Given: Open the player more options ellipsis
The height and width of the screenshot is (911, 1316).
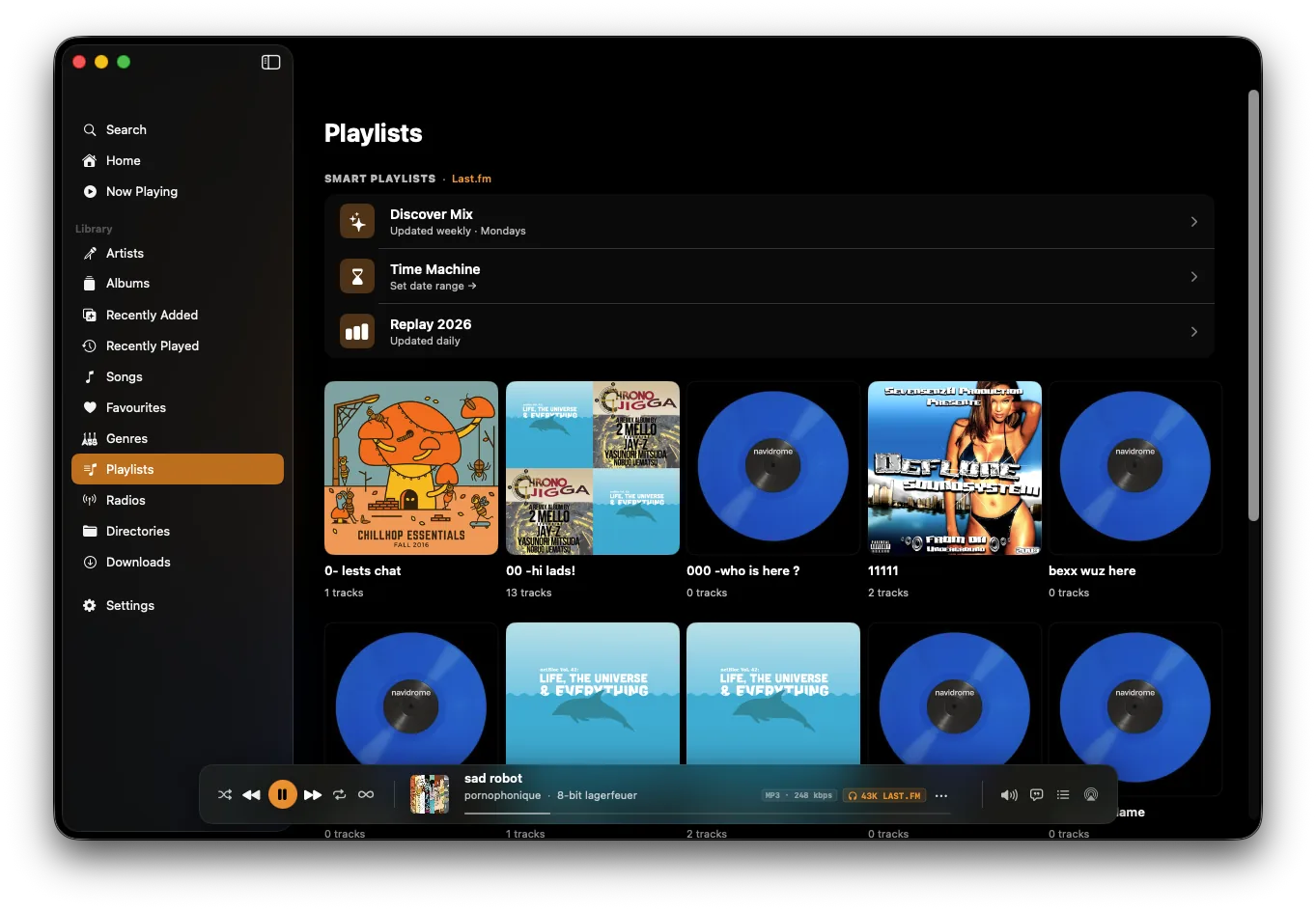Looking at the screenshot, I should tap(941, 796).
